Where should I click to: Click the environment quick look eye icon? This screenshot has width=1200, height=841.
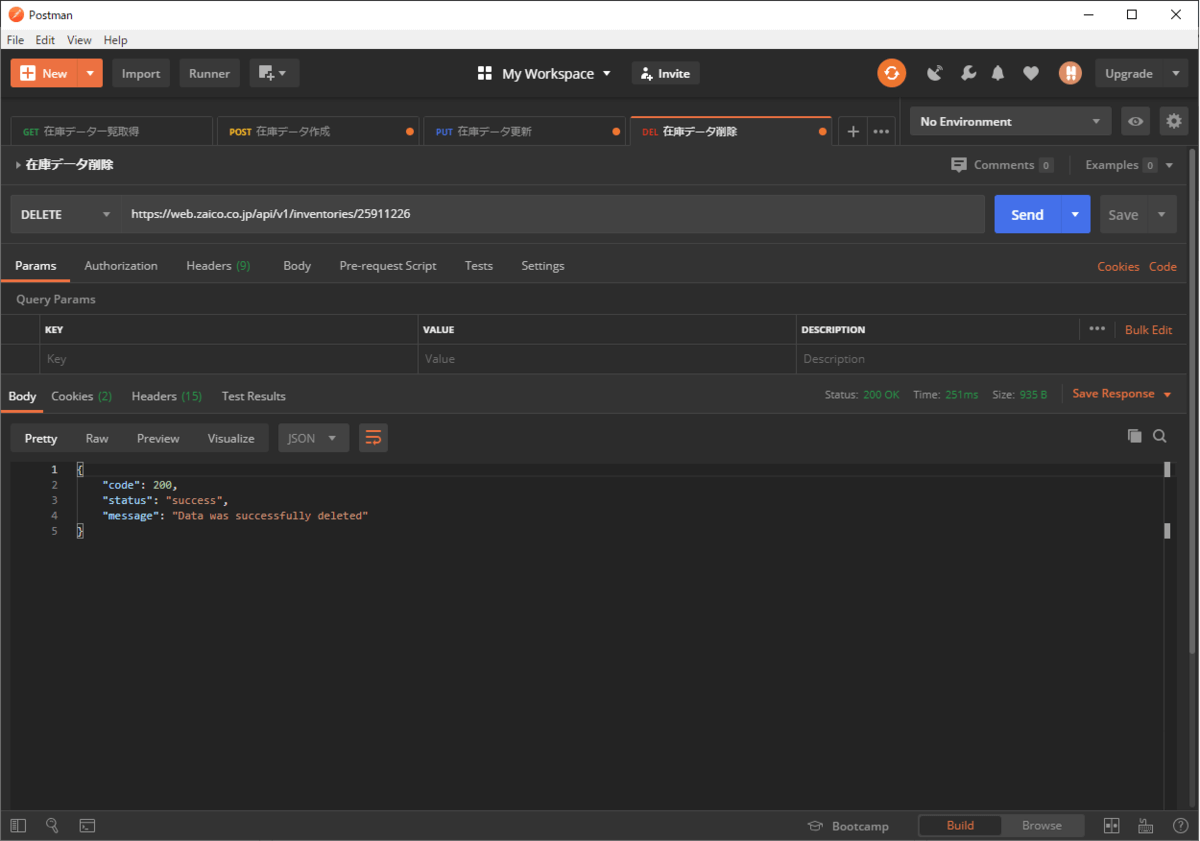(x=1135, y=121)
